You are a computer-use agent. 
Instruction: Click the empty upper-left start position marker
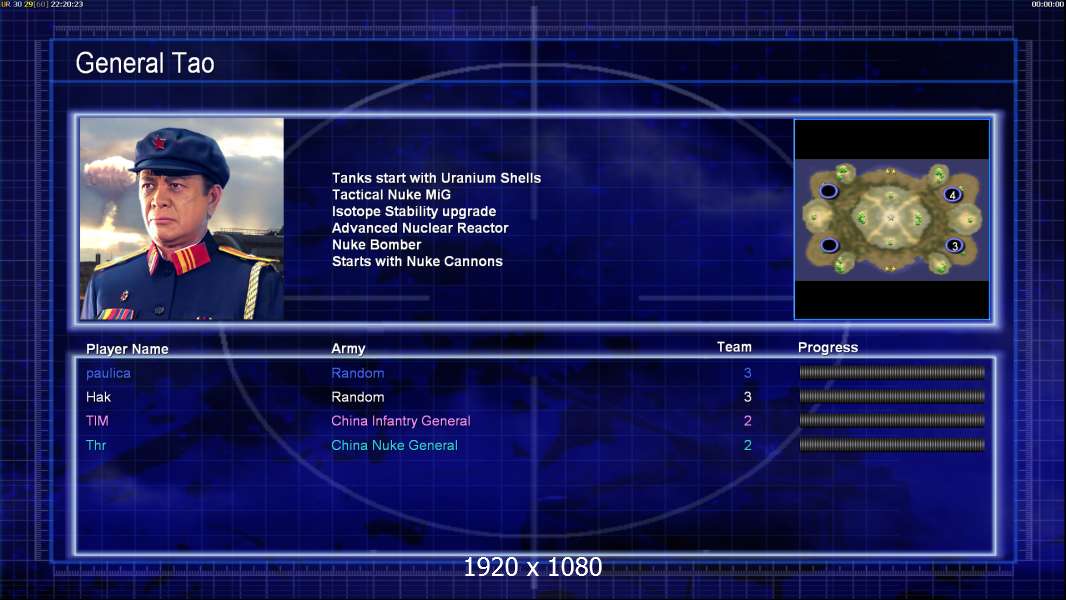coord(828,191)
